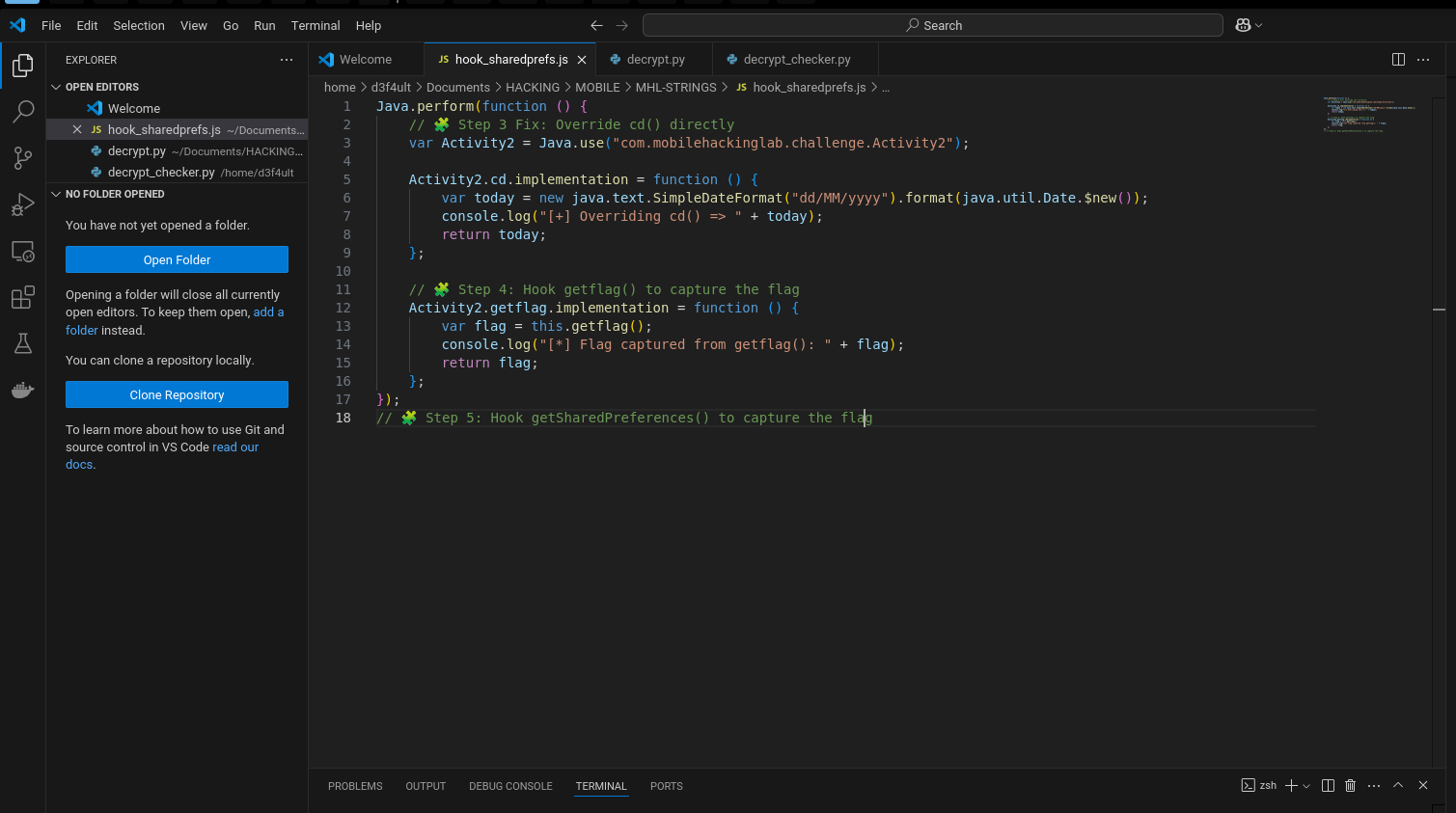
Task: Open the Search view in activity bar
Action: 22,112
